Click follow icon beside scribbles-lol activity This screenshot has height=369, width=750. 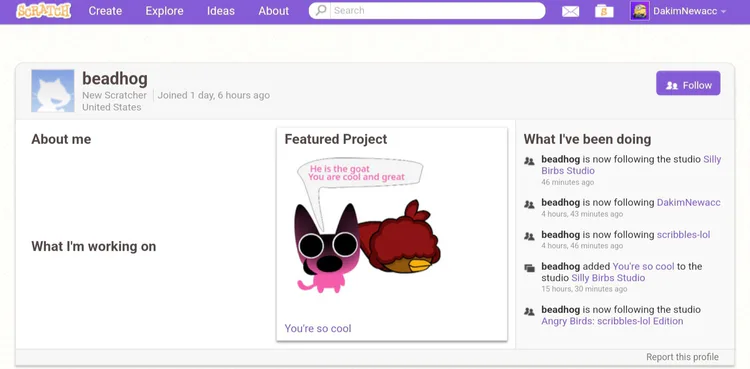[x=529, y=236]
